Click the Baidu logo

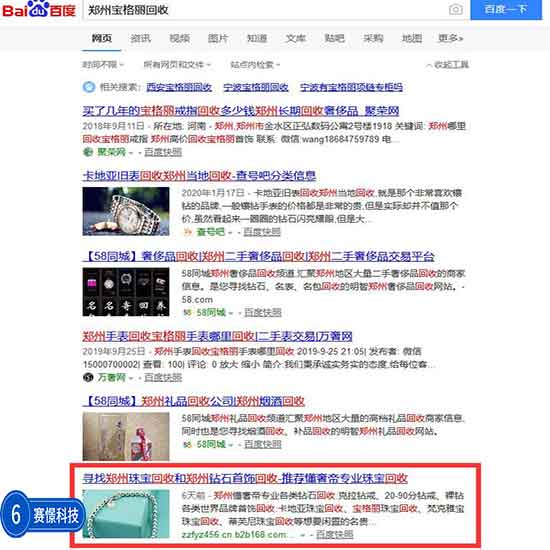[39, 9]
